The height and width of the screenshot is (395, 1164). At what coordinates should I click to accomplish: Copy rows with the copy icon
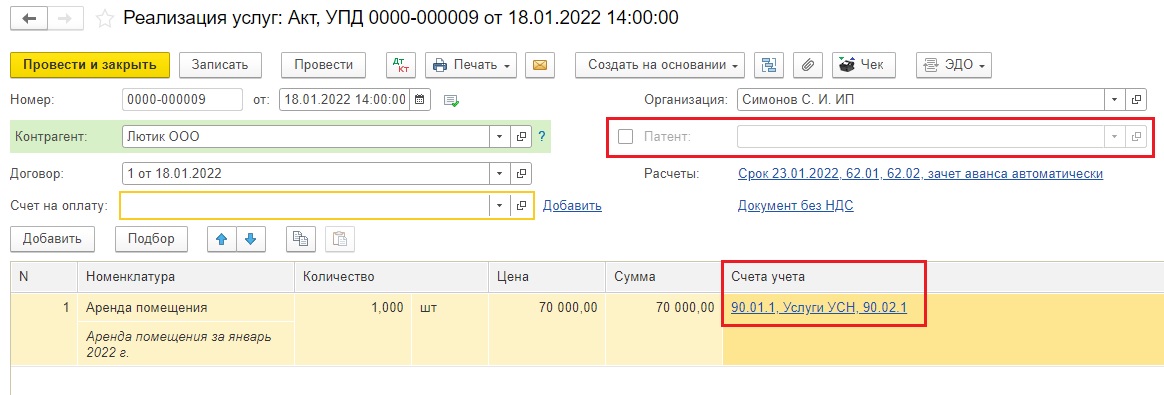[x=301, y=238]
